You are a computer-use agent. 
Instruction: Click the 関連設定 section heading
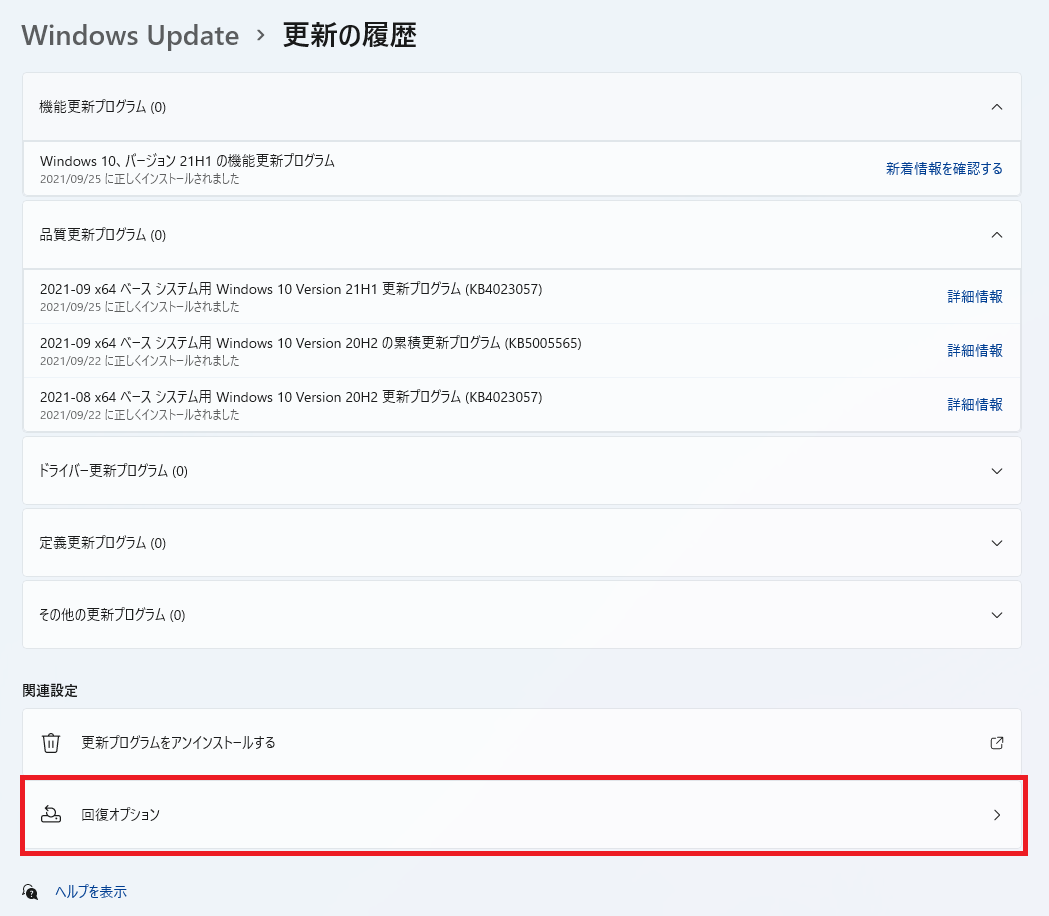coord(50,691)
